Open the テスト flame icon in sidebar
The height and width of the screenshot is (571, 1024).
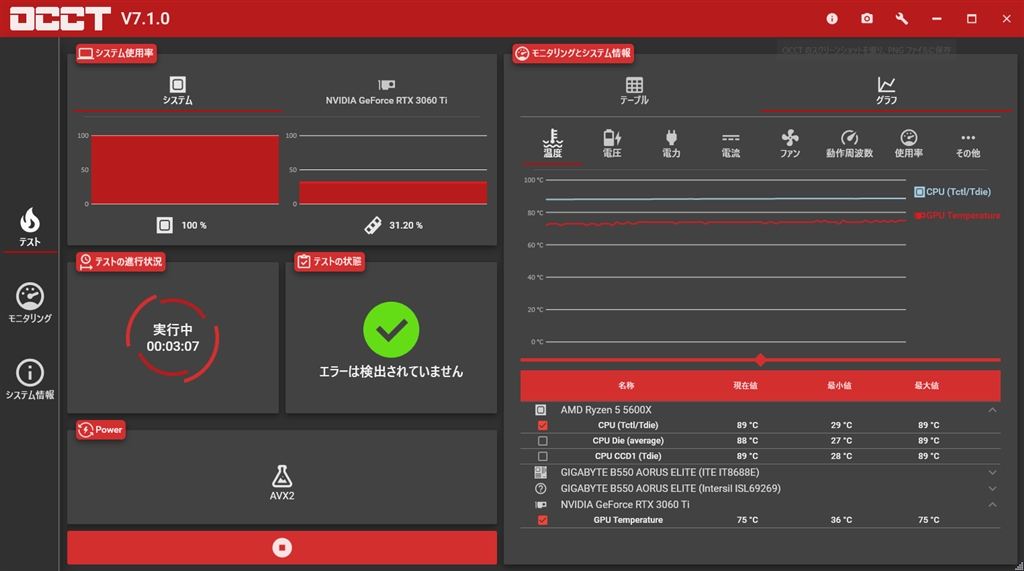pos(29,221)
